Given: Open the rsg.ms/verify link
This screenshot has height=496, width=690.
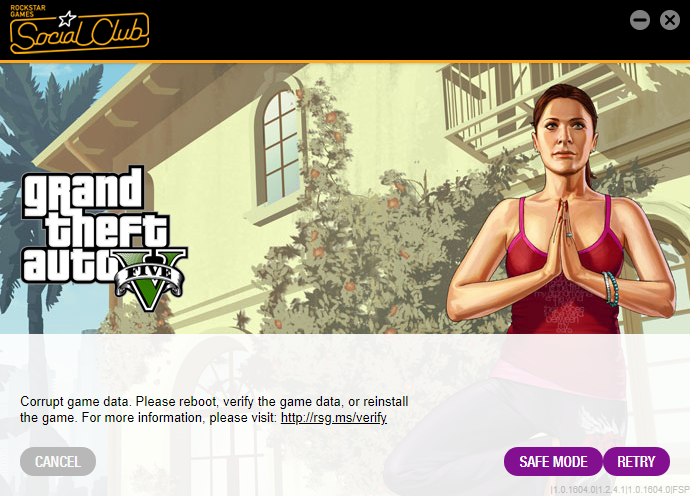Looking at the screenshot, I should 334,417.
